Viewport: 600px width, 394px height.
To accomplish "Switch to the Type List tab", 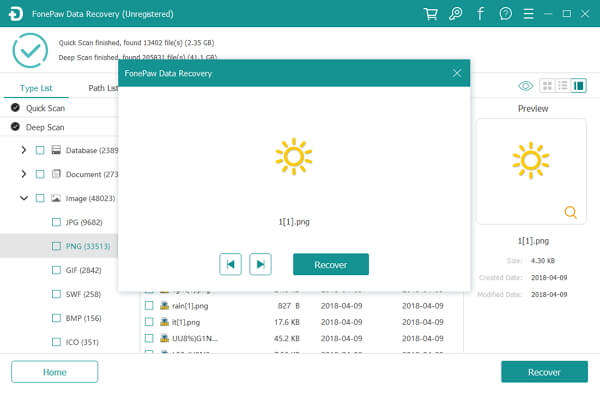I will [36, 88].
